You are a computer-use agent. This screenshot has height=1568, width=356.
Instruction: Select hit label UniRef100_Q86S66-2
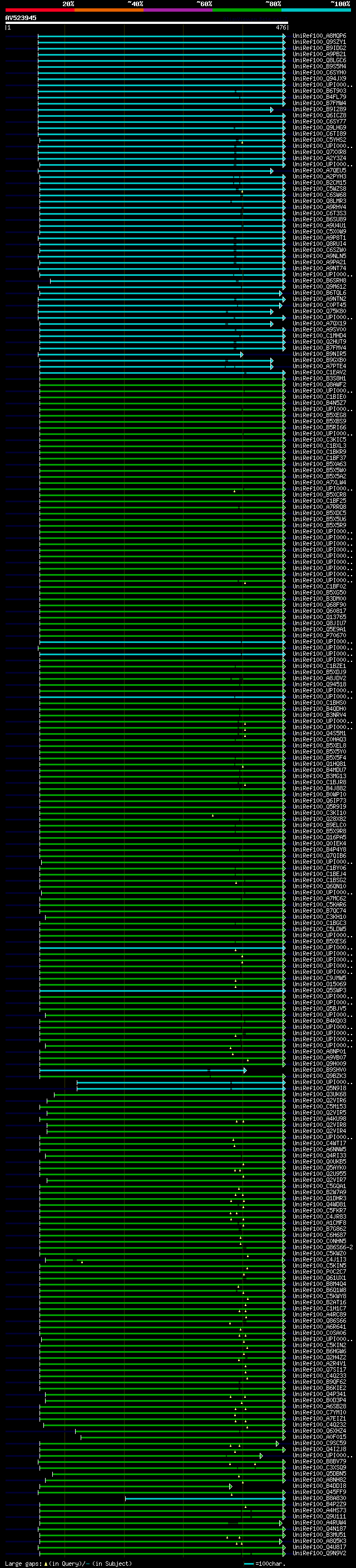click(323, 1247)
